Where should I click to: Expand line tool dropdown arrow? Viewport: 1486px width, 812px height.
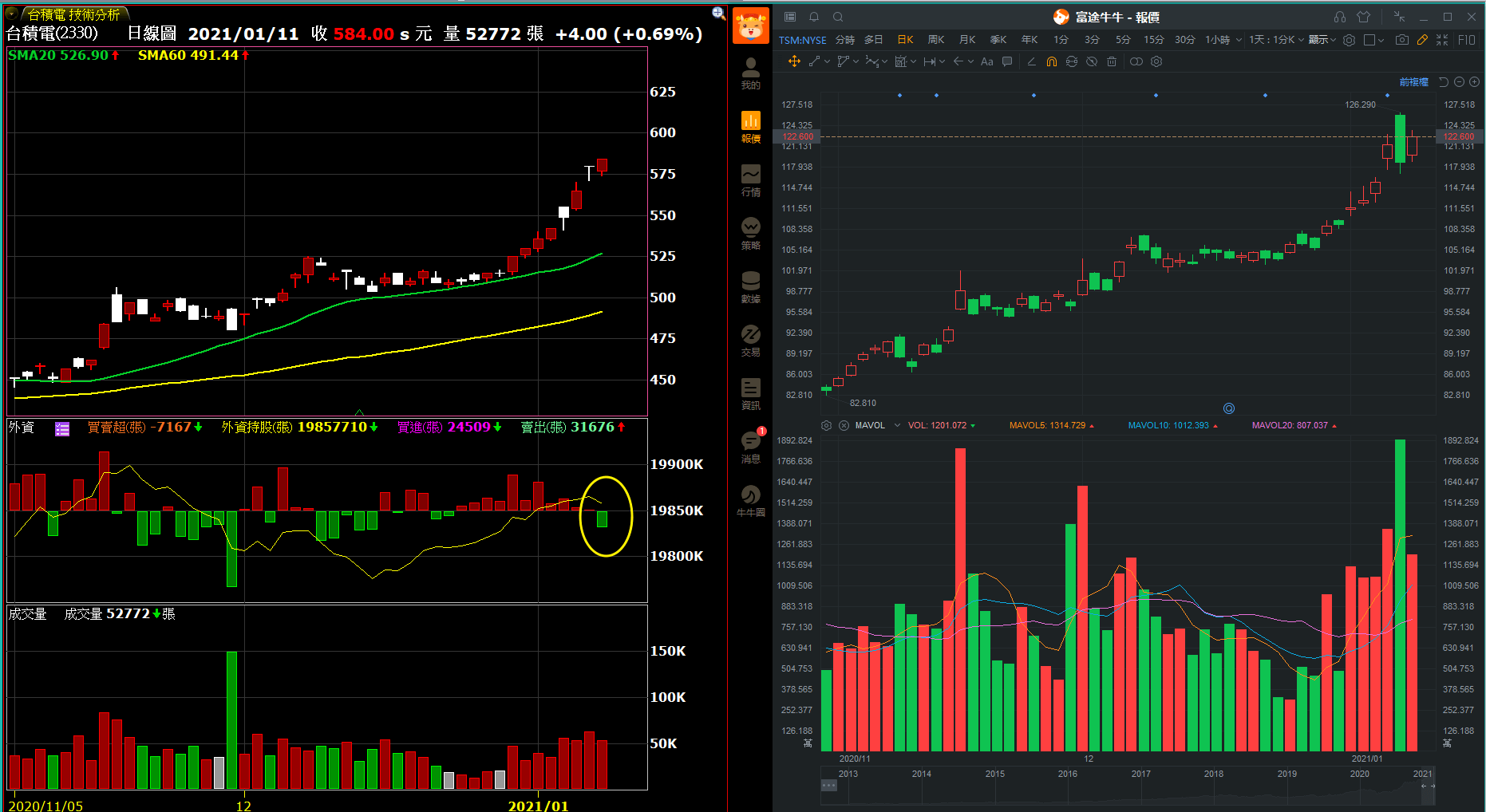click(827, 61)
